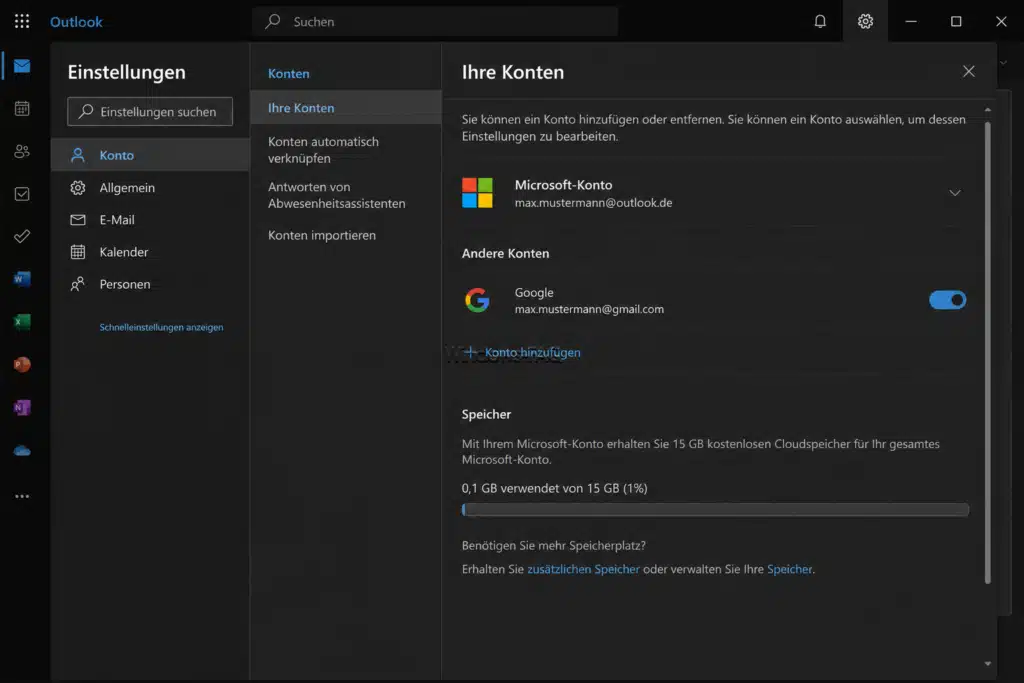Click the Speicher section heading

(x=487, y=414)
